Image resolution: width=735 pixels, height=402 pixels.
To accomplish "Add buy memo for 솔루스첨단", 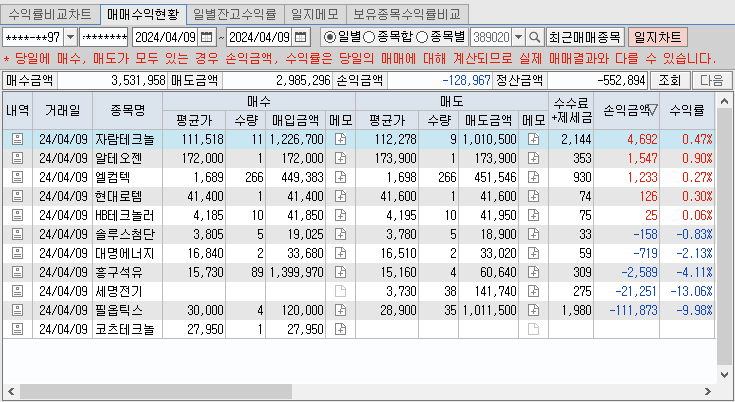I will (341, 234).
